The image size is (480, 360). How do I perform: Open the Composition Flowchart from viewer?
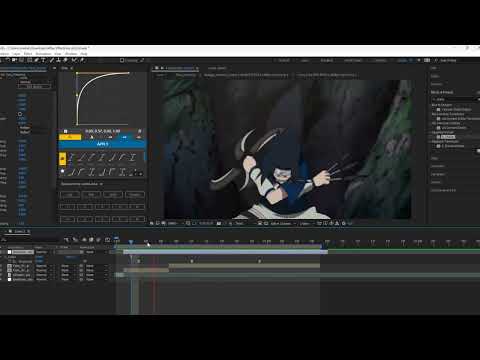[337, 223]
